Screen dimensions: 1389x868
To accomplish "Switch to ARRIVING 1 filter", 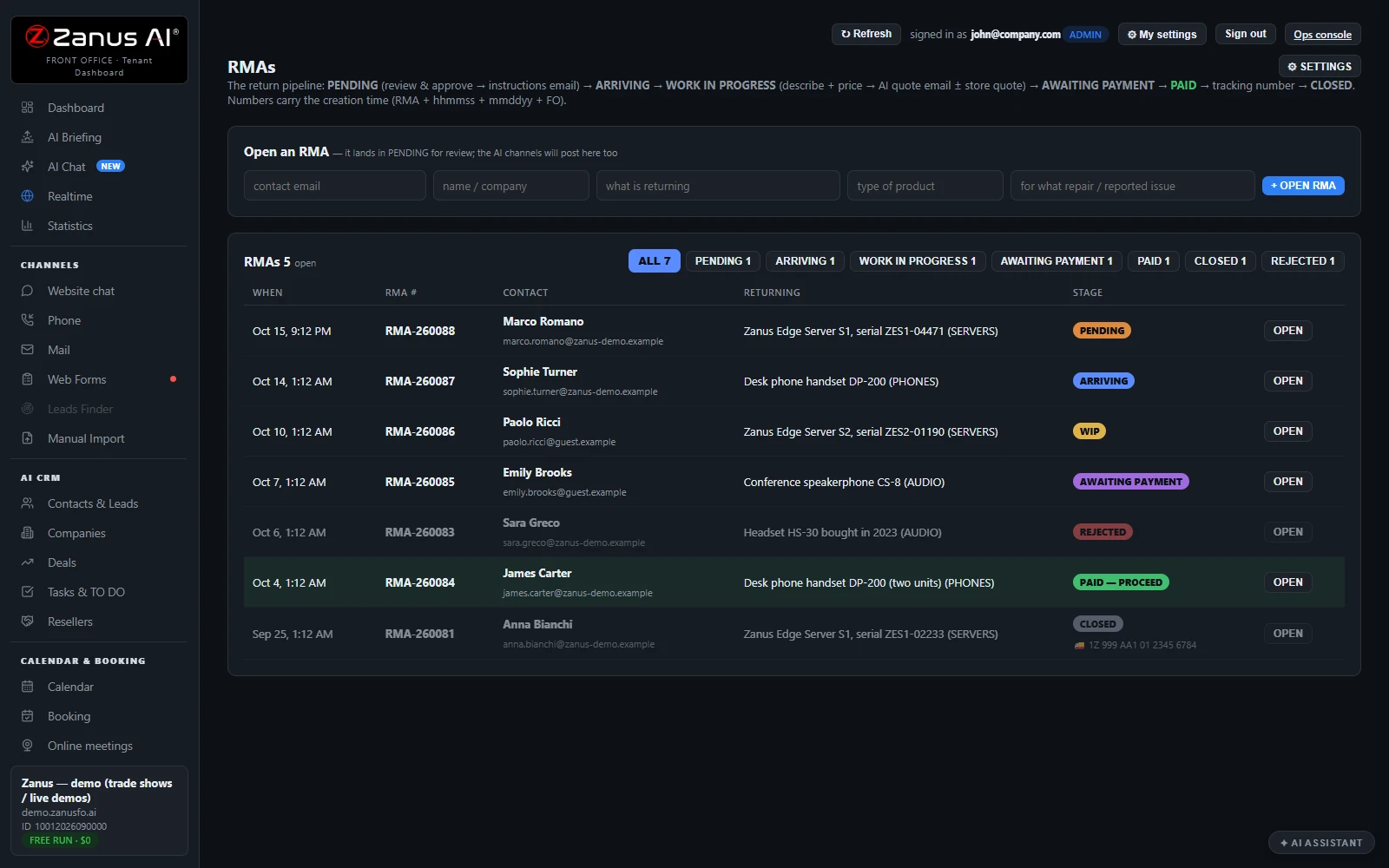I will (805, 261).
